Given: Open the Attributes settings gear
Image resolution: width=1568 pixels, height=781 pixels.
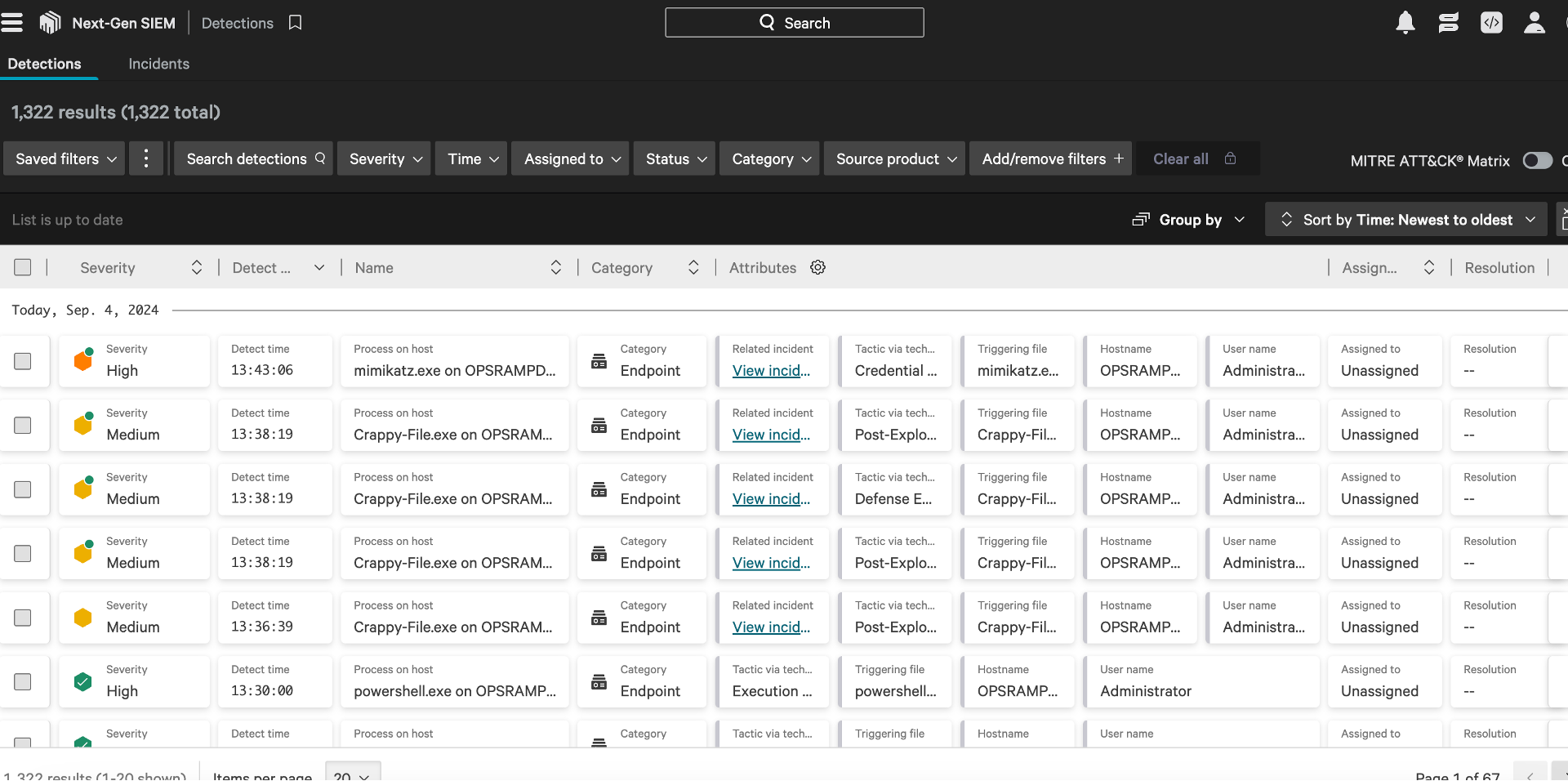Looking at the screenshot, I should click(x=817, y=267).
